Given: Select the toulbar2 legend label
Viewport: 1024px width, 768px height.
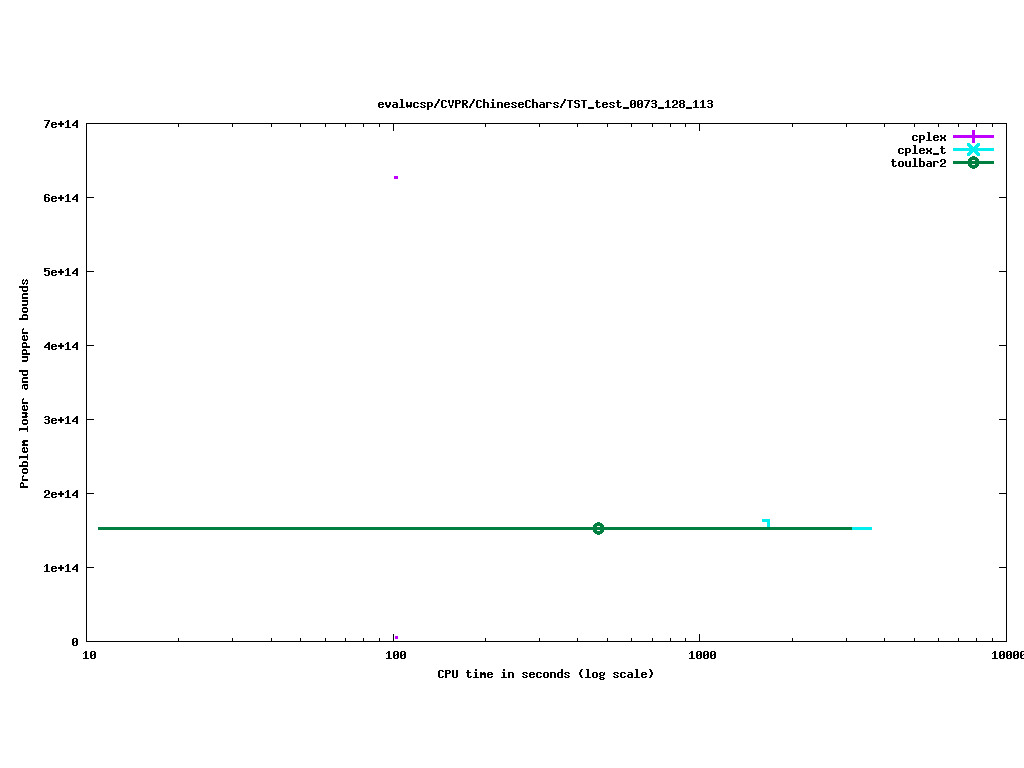Looking at the screenshot, I should pos(918,163).
